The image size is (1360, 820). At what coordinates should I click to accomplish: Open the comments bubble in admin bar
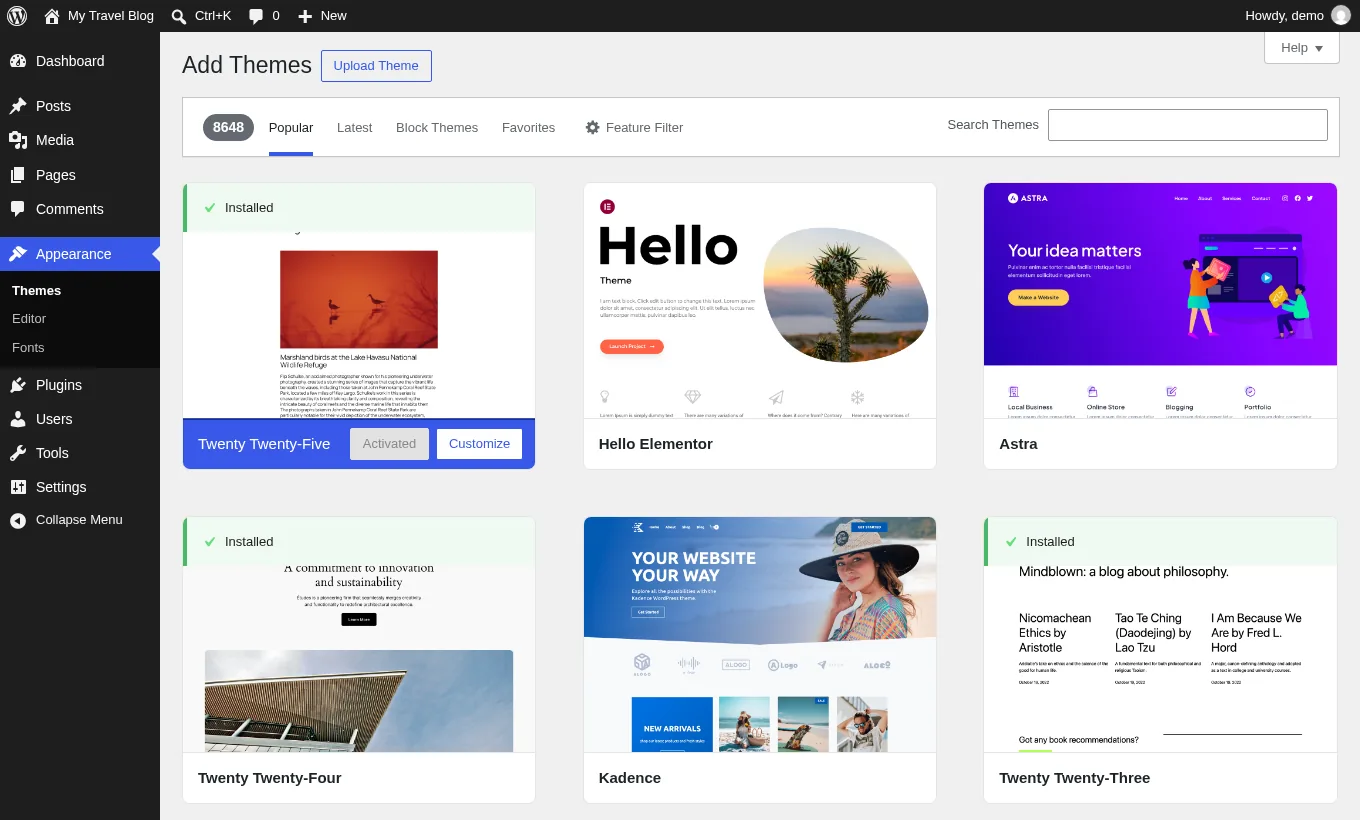[256, 16]
